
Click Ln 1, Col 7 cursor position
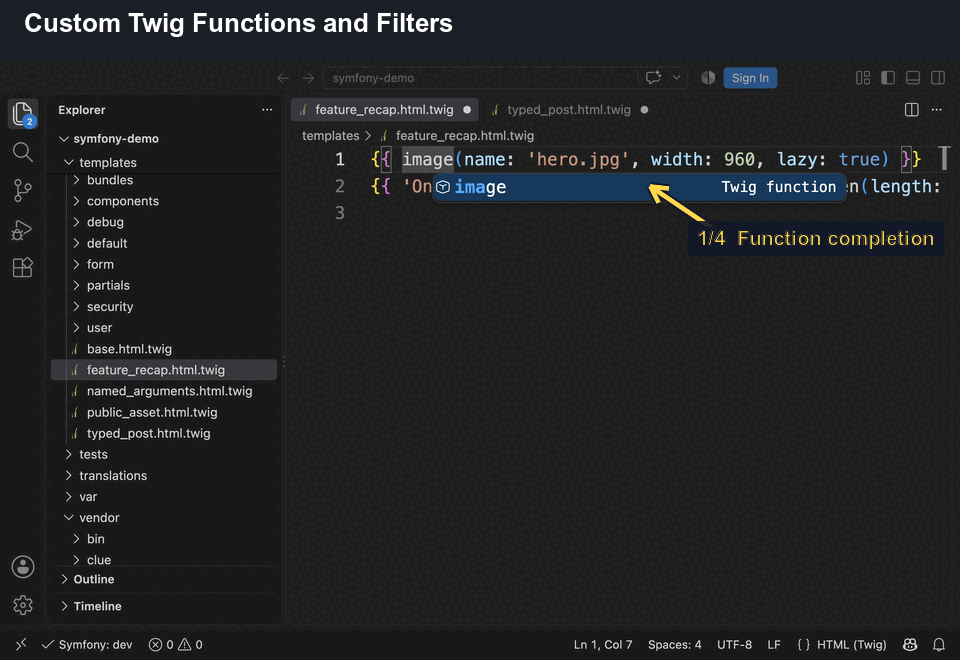coord(602,644)
